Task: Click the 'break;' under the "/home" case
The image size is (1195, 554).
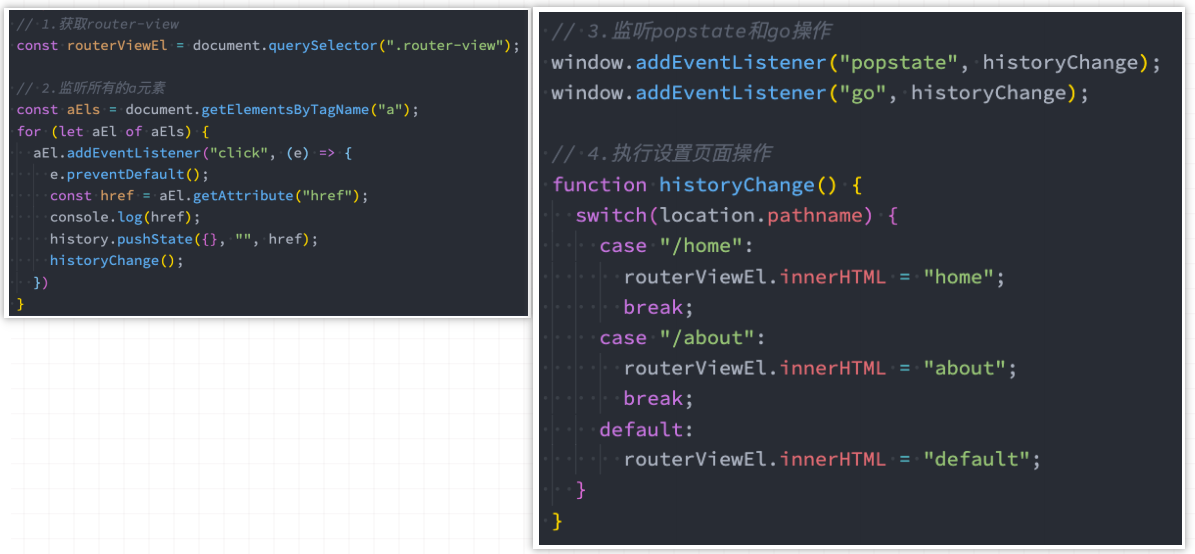Action: 659,307
